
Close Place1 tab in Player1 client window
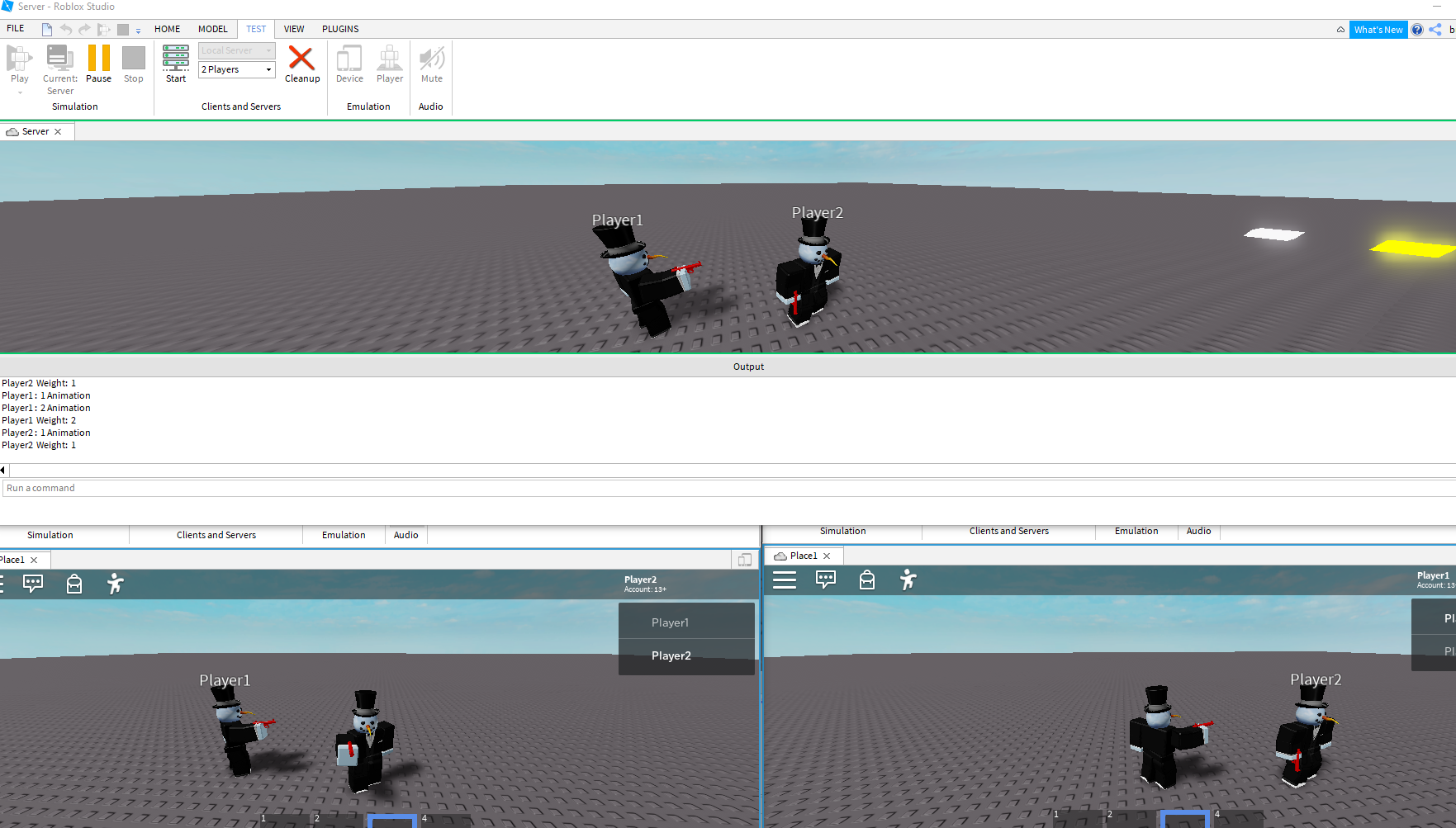click(x=827, y=556)
